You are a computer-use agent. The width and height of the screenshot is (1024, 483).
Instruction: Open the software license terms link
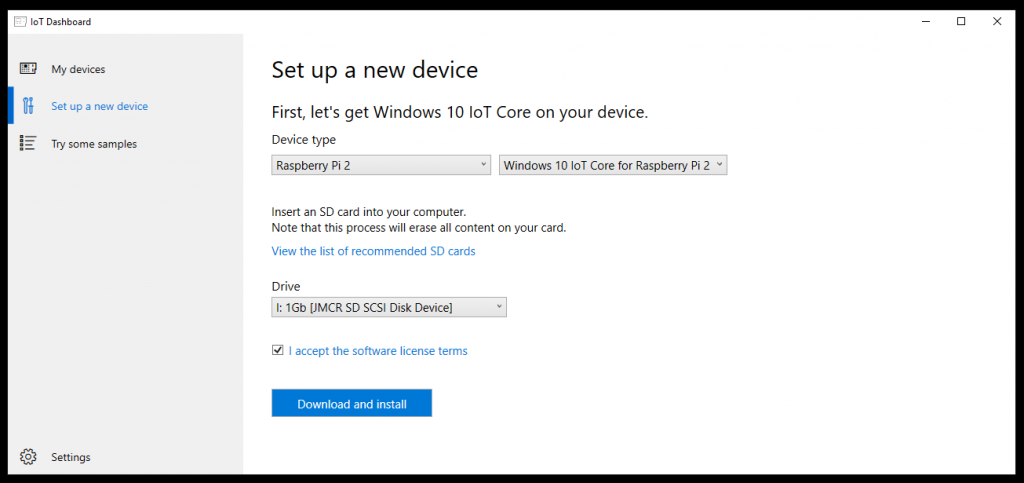(378, 351)
